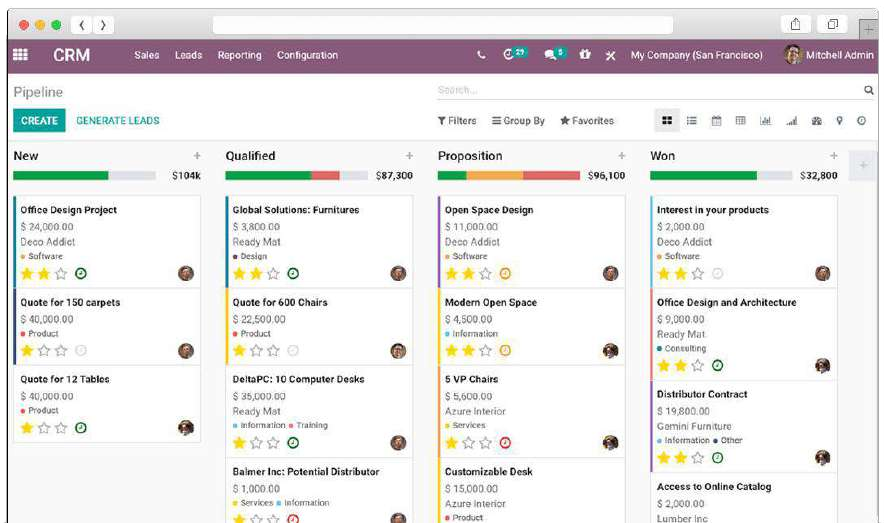Add quick lead in New column

coord(197,156)
